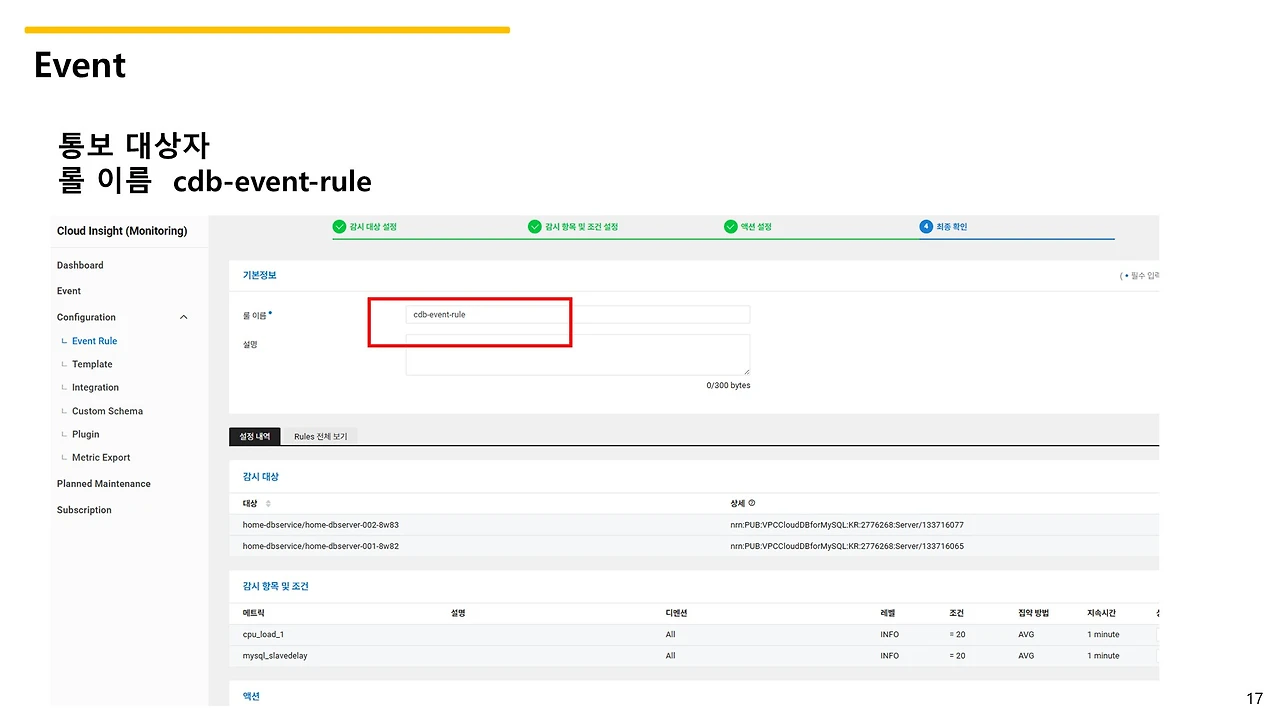Click the 0/300 bytes counter

pos(728,386)
